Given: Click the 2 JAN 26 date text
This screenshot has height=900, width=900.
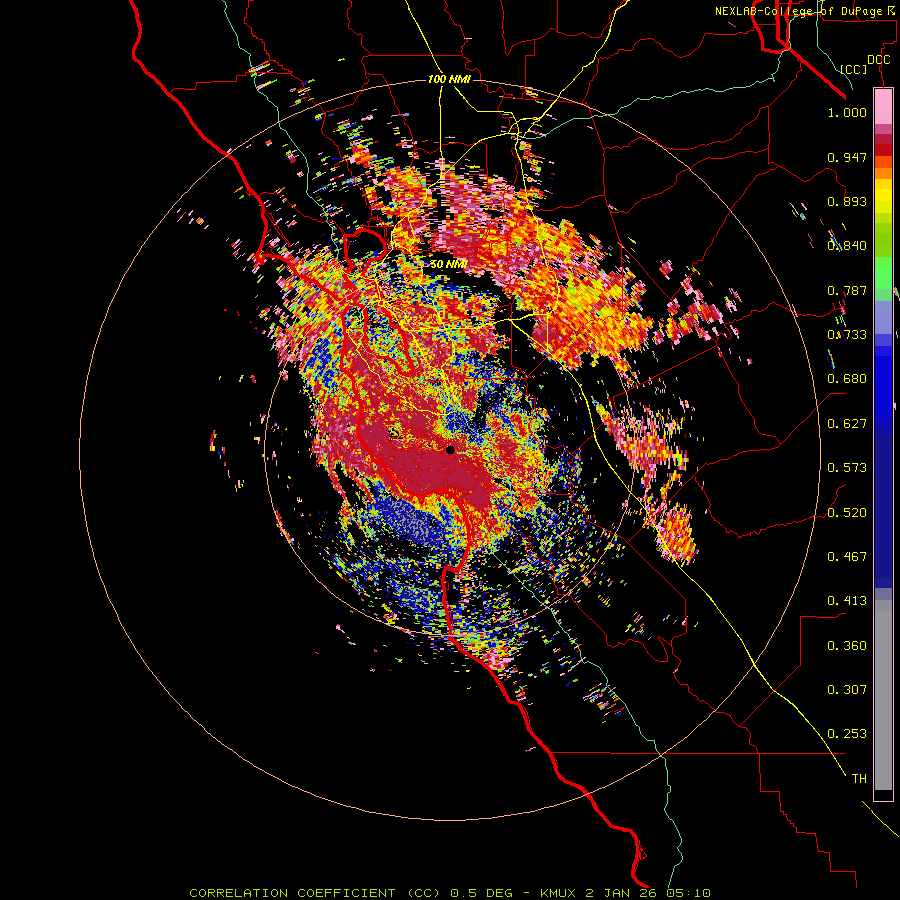Looking at the screenshot, I should (621, 893).
